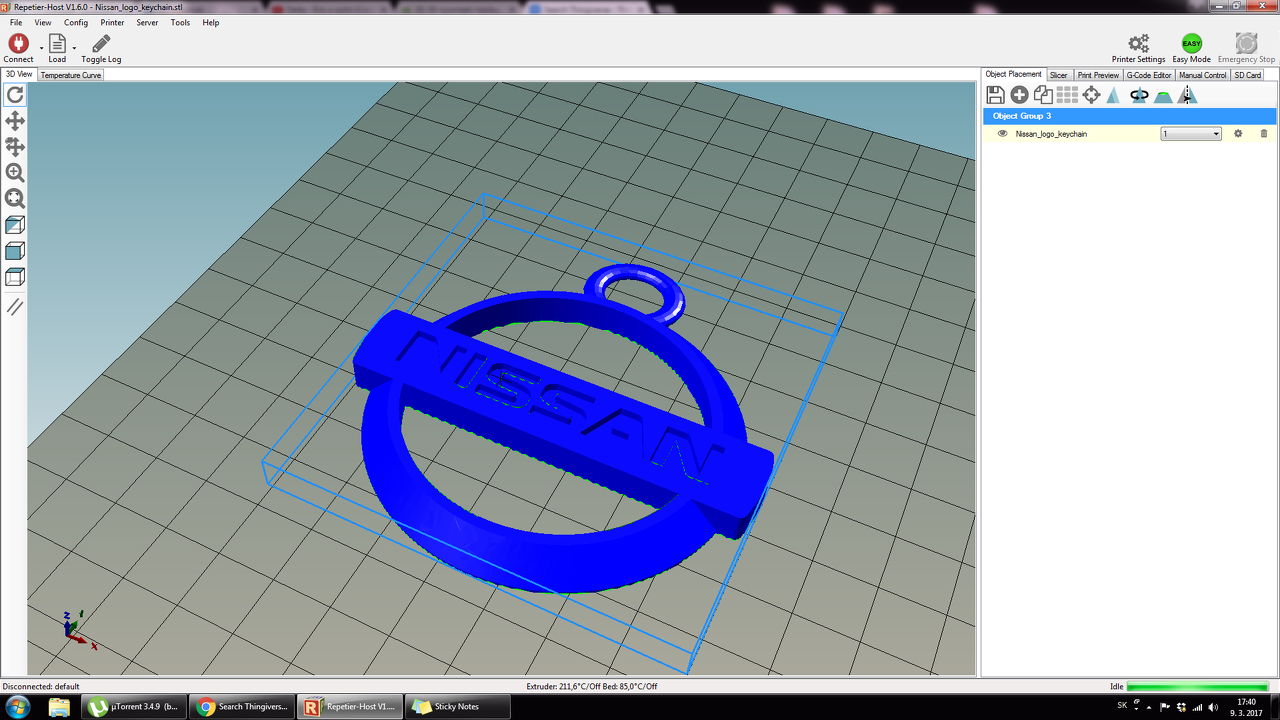1280x720 pixels.
Task: Select the SD Card tab
Action: (1248, 75)
